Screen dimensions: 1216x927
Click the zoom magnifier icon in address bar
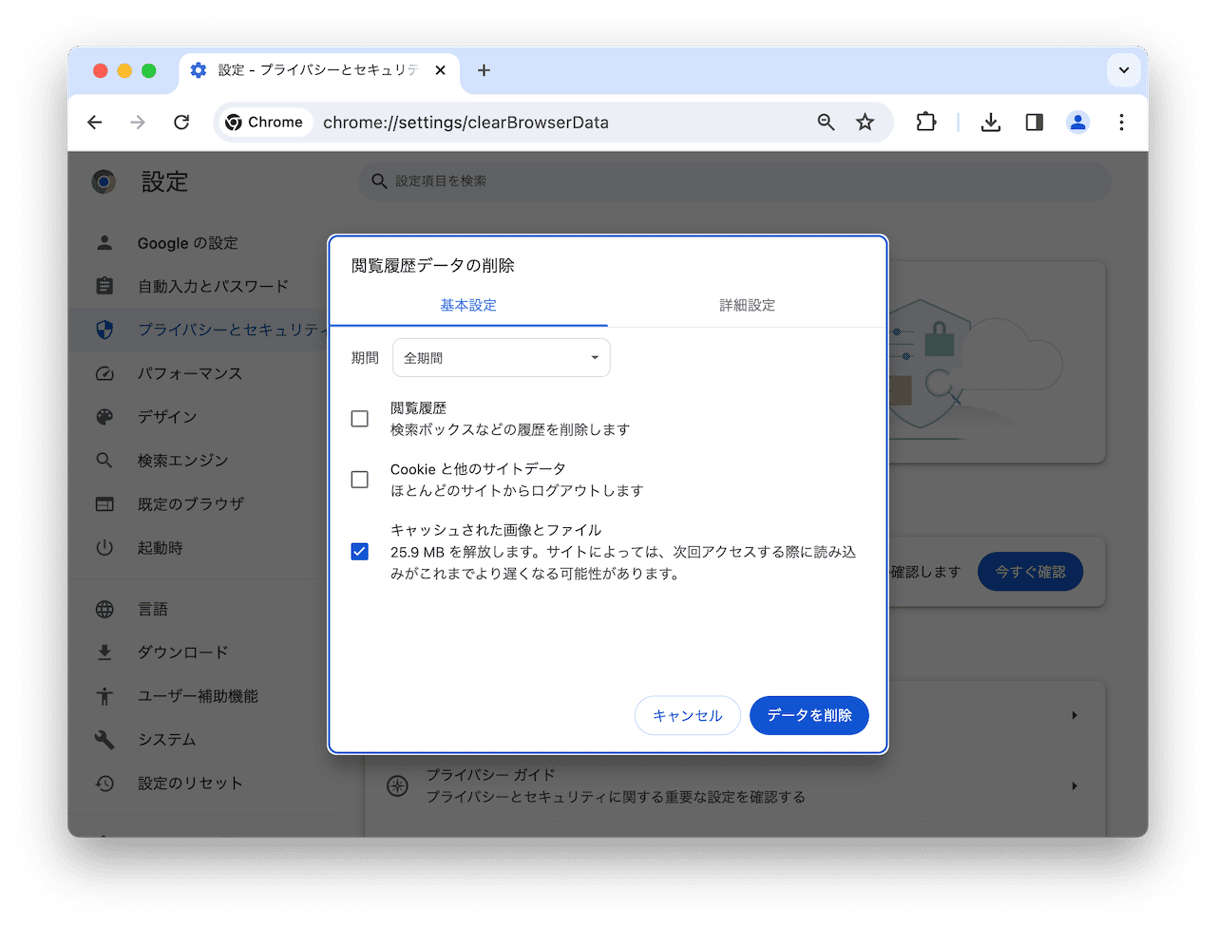pyautogui.click(x=826, y=122)
